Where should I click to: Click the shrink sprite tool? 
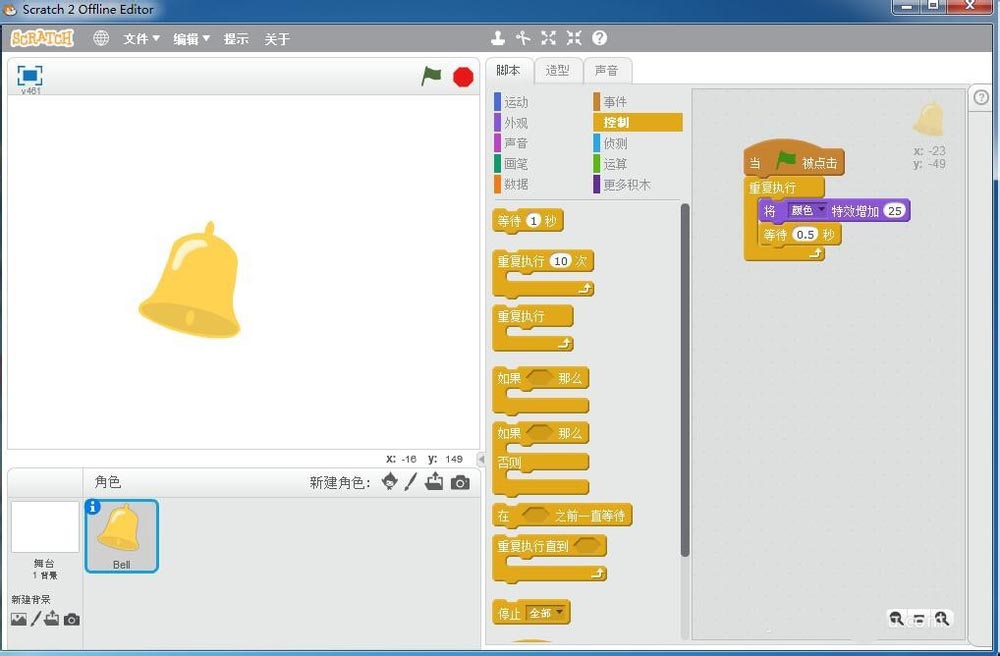click(573, 38)
